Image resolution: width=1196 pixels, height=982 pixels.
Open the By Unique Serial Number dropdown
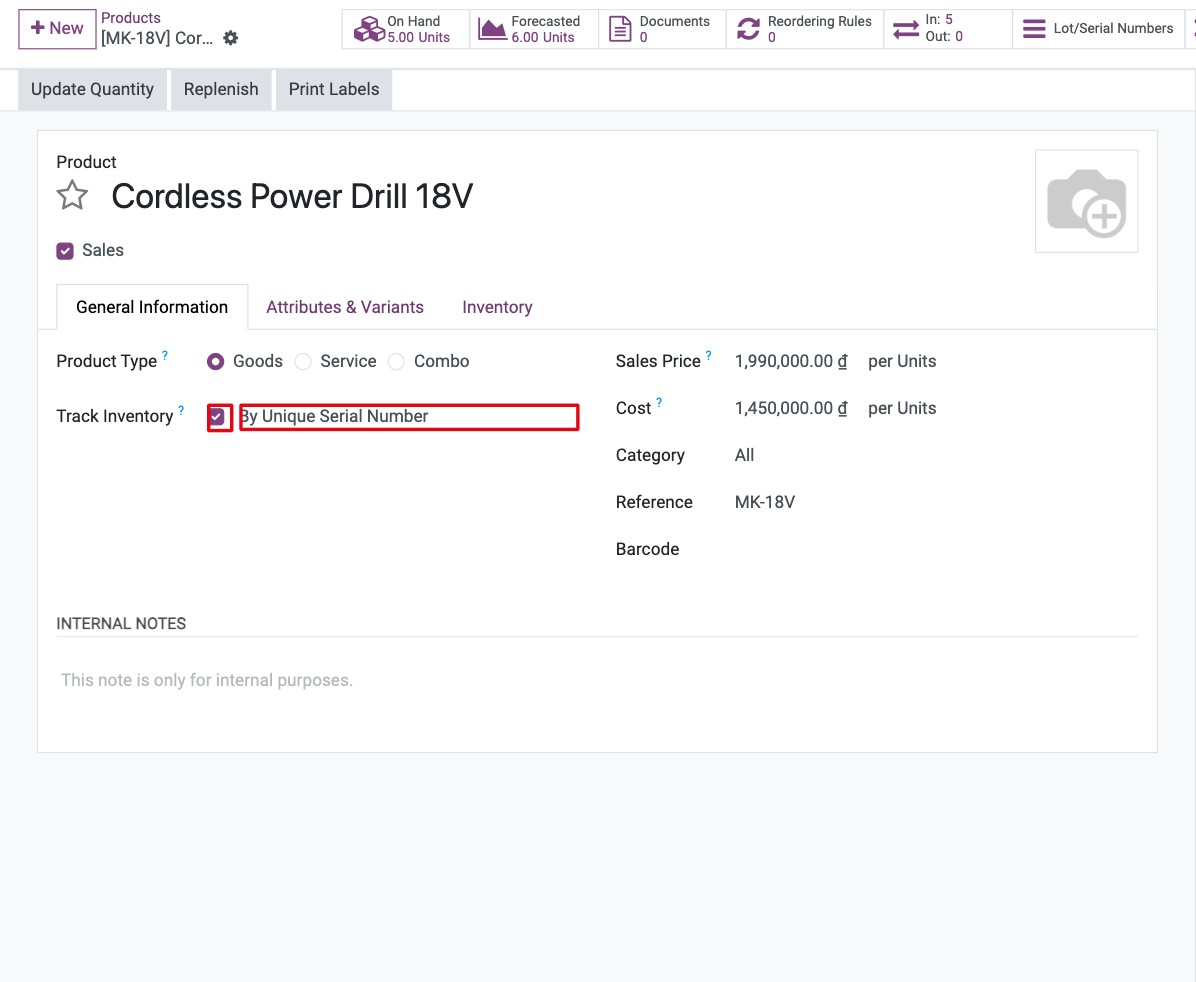coord(409,417)
